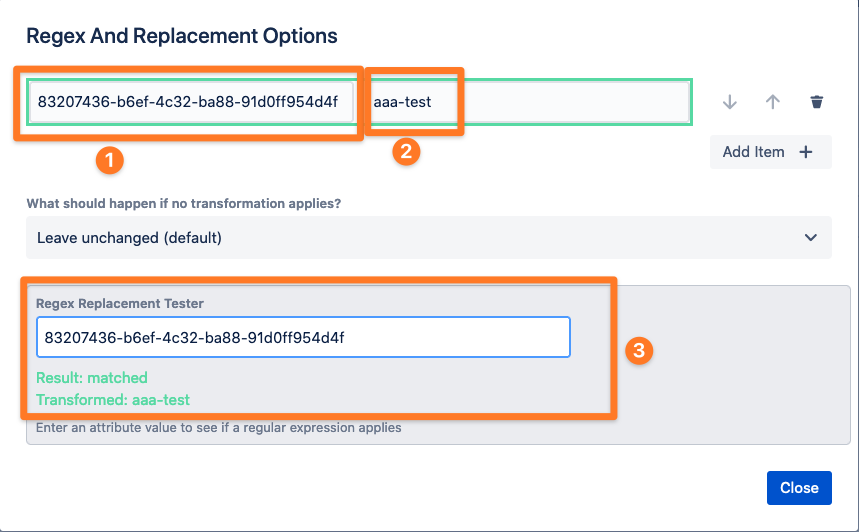859x532 pixels.
Task: Focus the regex pattern field with the UUID
Action: coord(191,102)
